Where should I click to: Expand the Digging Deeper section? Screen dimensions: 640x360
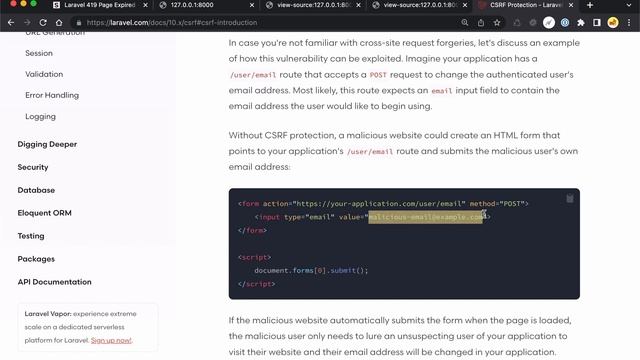click(x=47, y=144)
